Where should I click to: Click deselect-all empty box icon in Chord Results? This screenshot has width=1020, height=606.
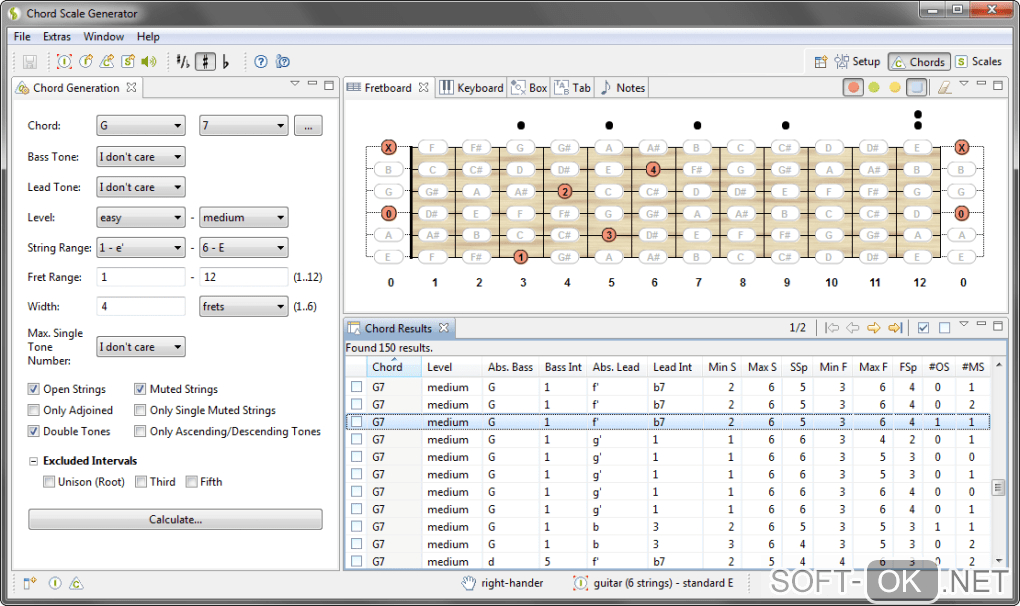pos(945,328)
